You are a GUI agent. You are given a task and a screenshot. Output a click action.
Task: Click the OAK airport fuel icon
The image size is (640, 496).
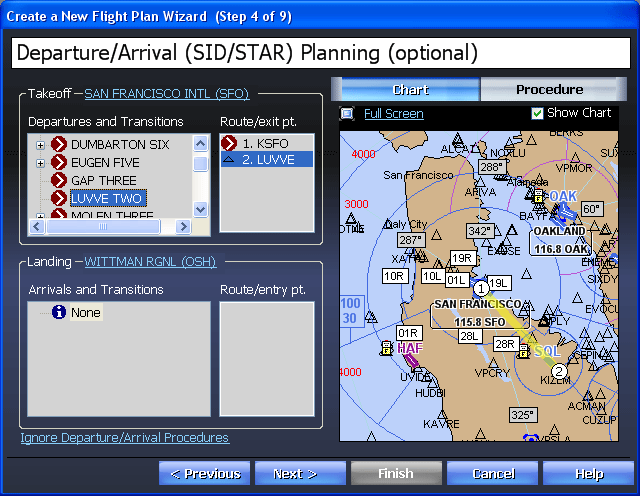click(x=539, y=196)
